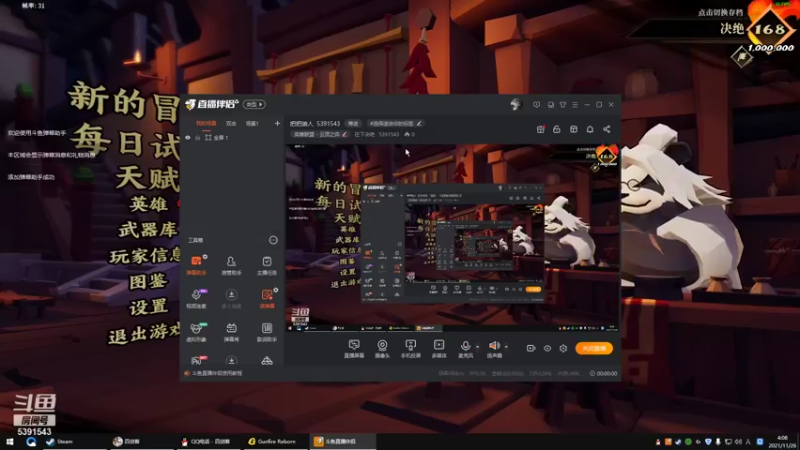This screenshot has width=800, height=450.
Task: Add a 直播屏幕 screen capture source
Action: (354, 349)
